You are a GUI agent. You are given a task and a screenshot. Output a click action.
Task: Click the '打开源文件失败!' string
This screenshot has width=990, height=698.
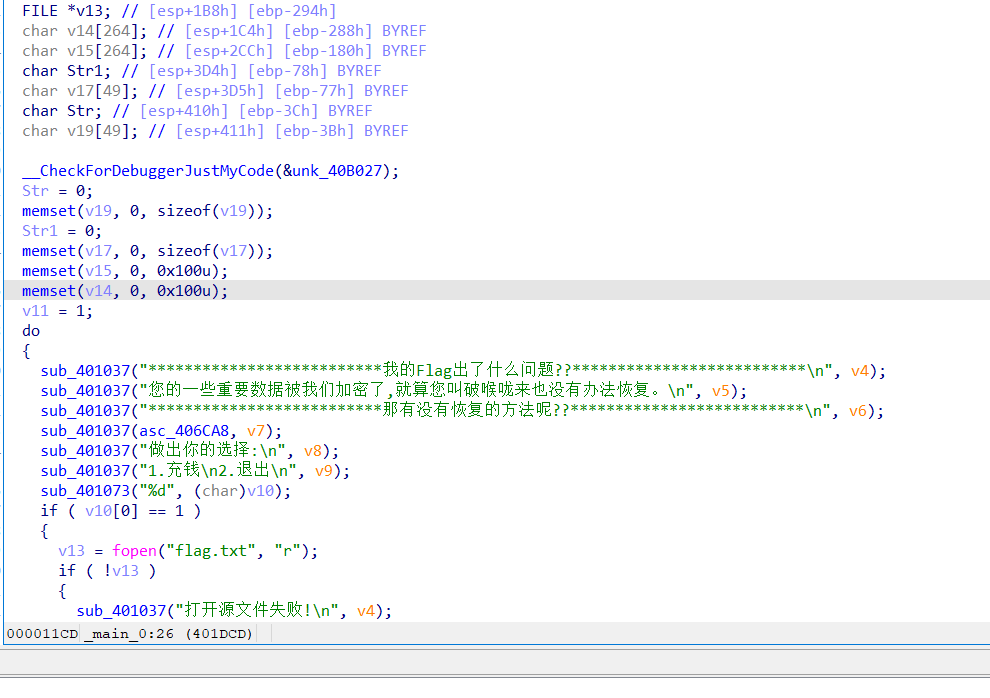(x=256, y=611)
